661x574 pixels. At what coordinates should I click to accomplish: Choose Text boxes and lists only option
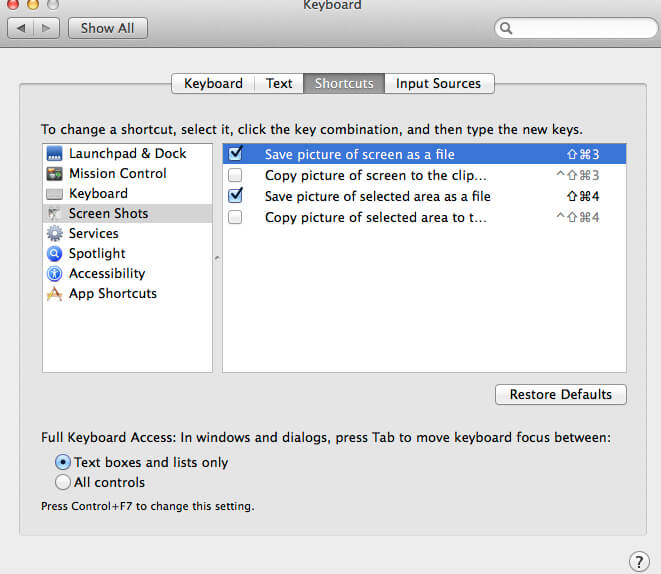pyautogui.click(x=63, y=463)
